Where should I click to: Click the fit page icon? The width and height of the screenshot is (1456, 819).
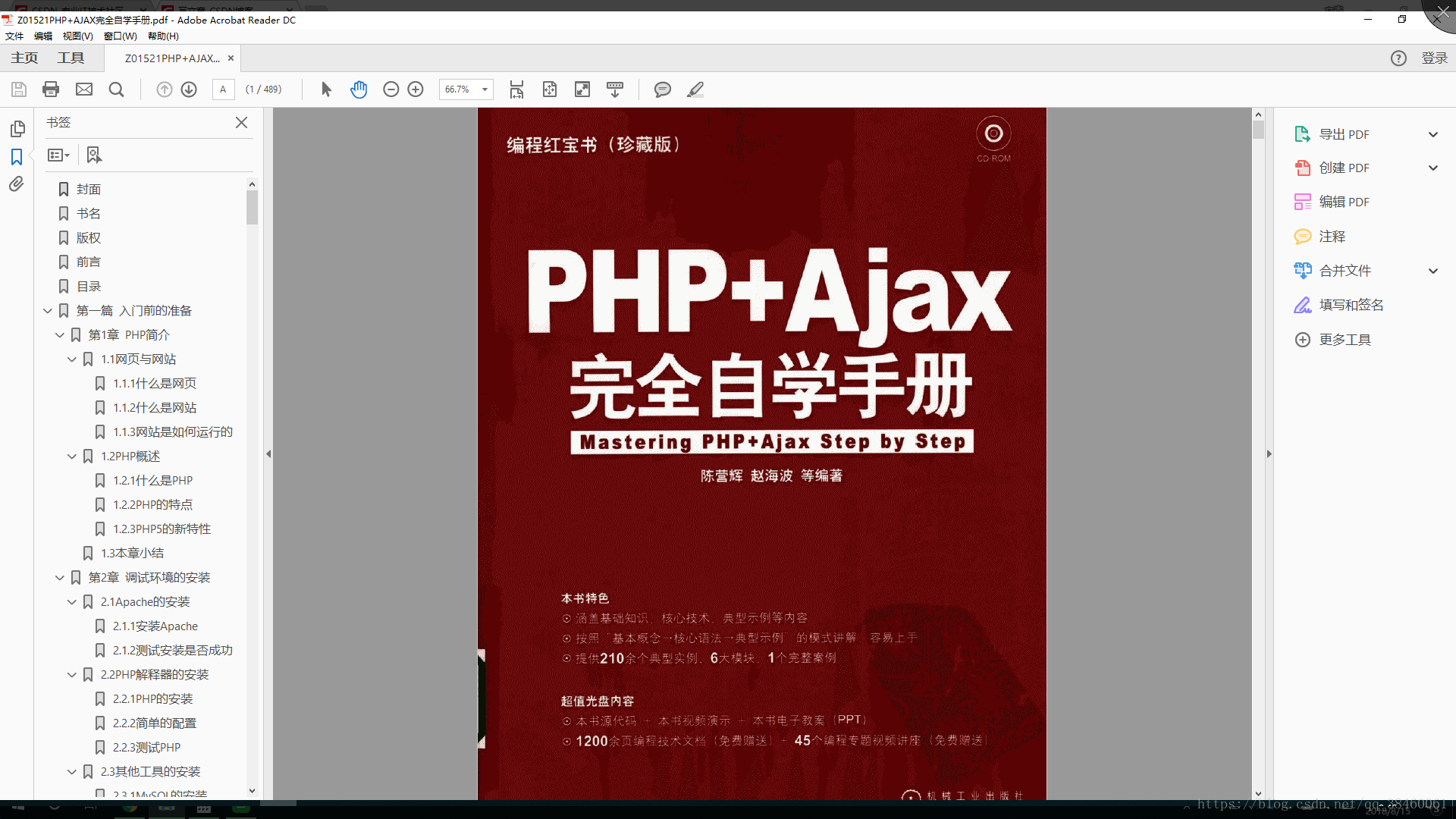[x=550, y=89]
